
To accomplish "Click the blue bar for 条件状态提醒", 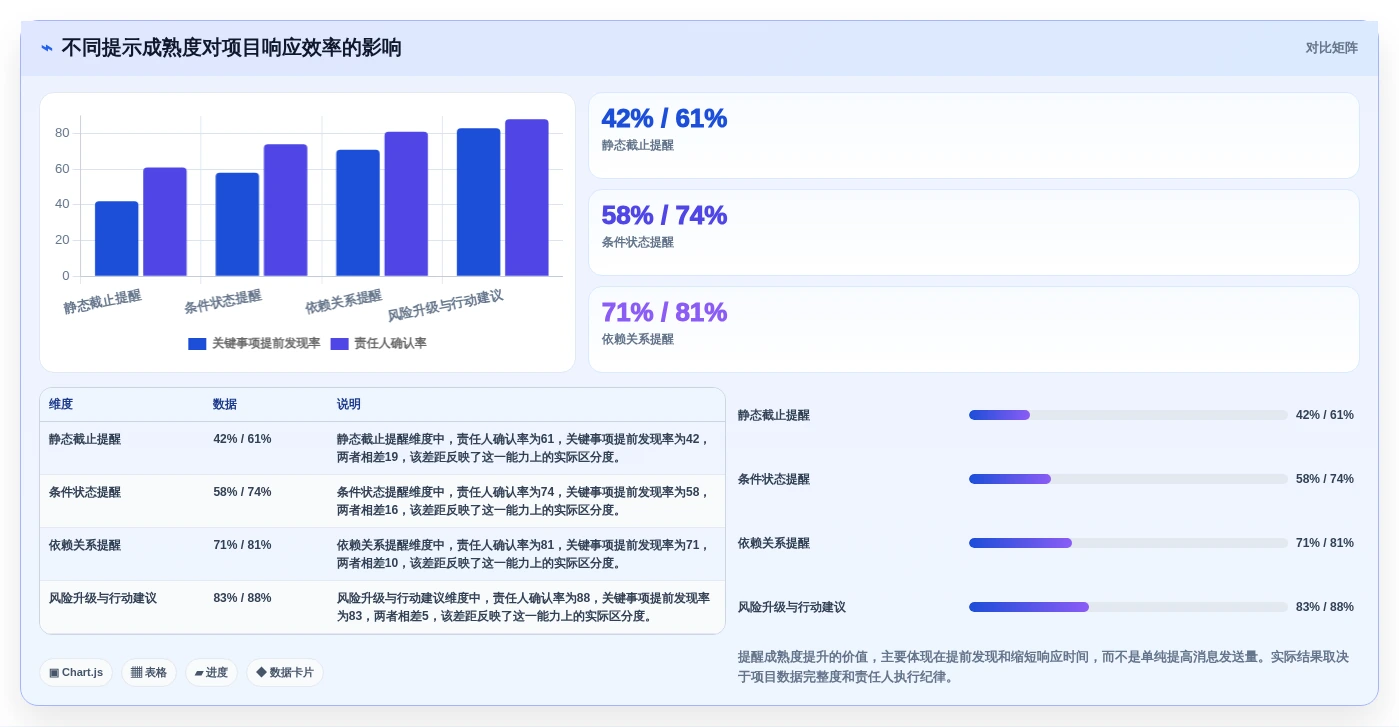I will [237, 225].
